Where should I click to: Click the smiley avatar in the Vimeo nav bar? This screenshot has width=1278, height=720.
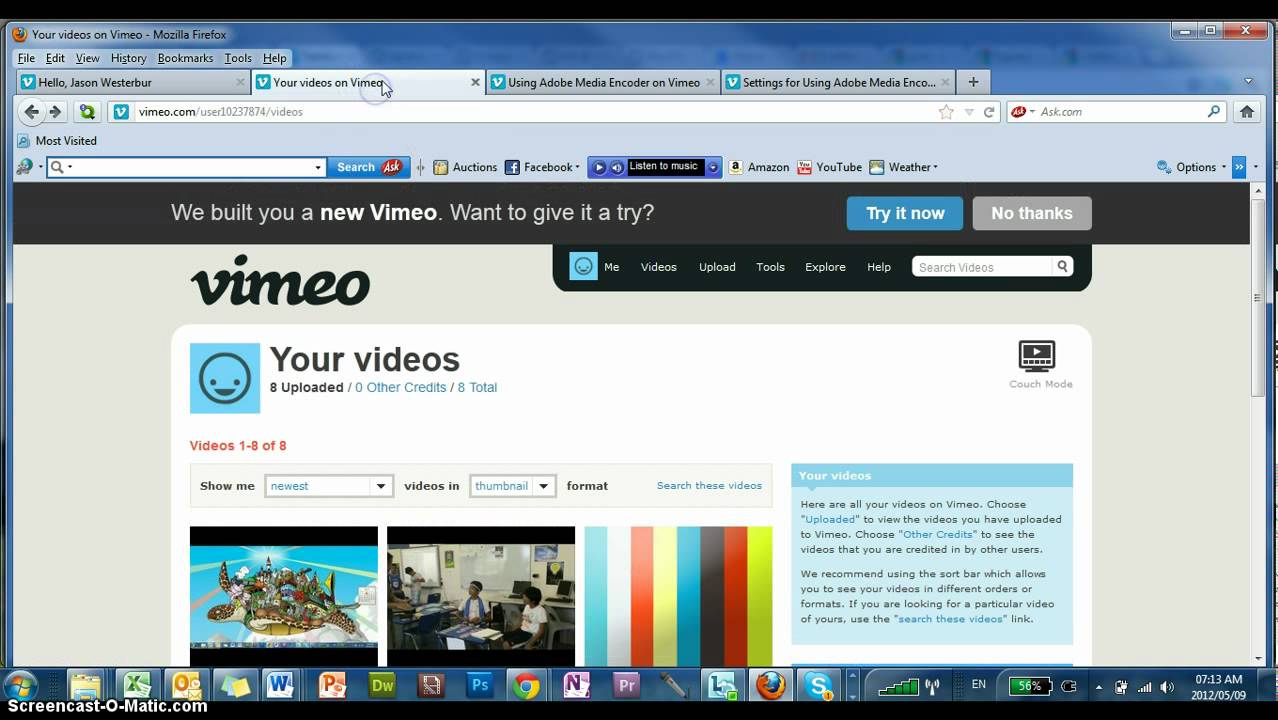pyautogui.click(x=583, y=266)
